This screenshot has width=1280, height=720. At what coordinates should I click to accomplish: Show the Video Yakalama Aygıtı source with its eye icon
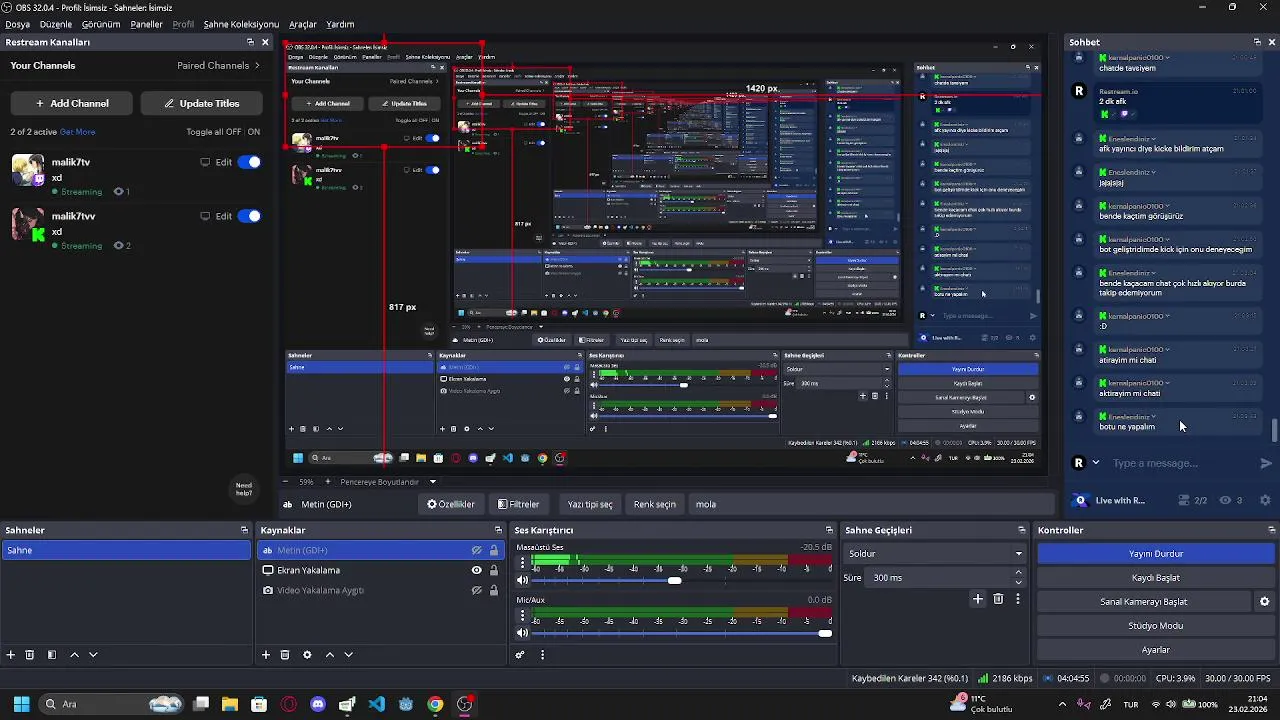[477, 590]
